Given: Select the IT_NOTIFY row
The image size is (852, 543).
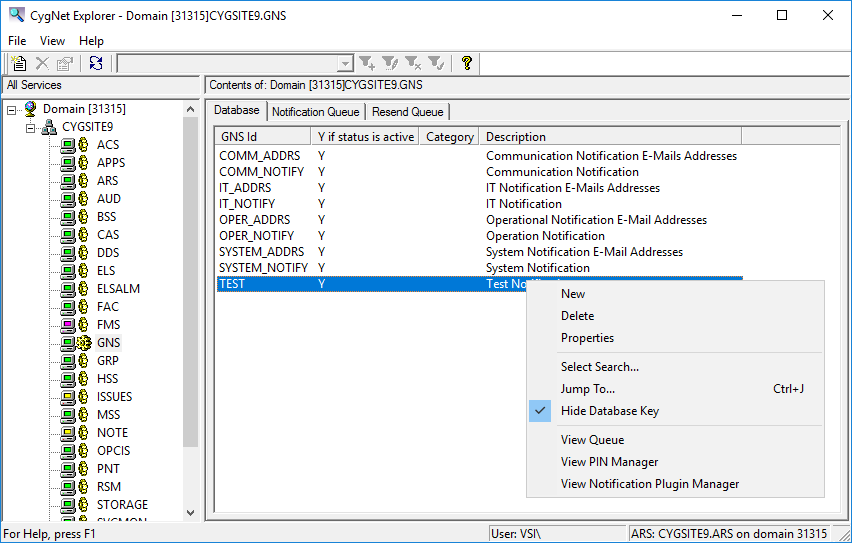Looking at the screenshot, I should [x=479, y=204].
